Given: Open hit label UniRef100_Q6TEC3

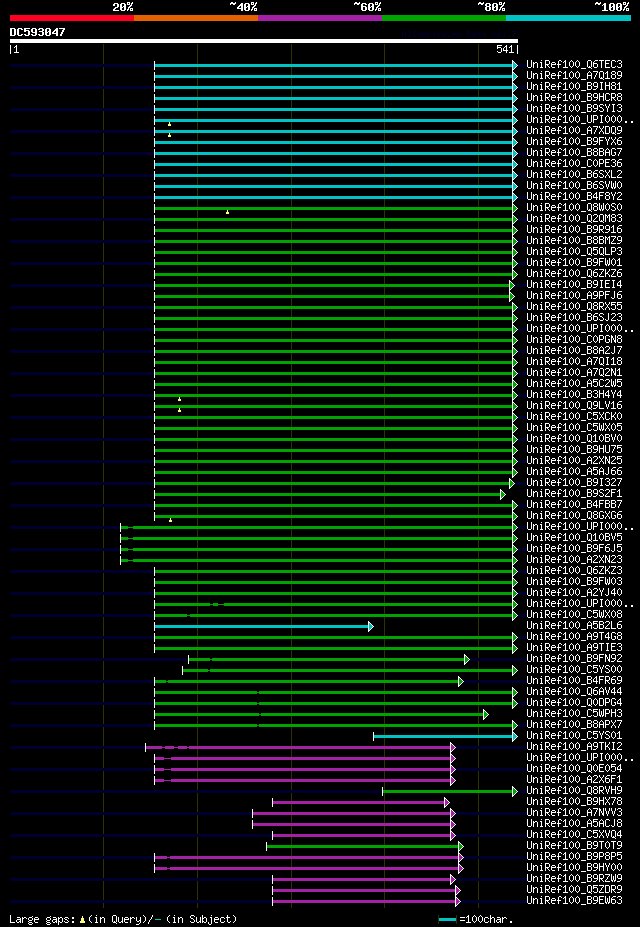Looking at the screenshot, I should (574, 64).
